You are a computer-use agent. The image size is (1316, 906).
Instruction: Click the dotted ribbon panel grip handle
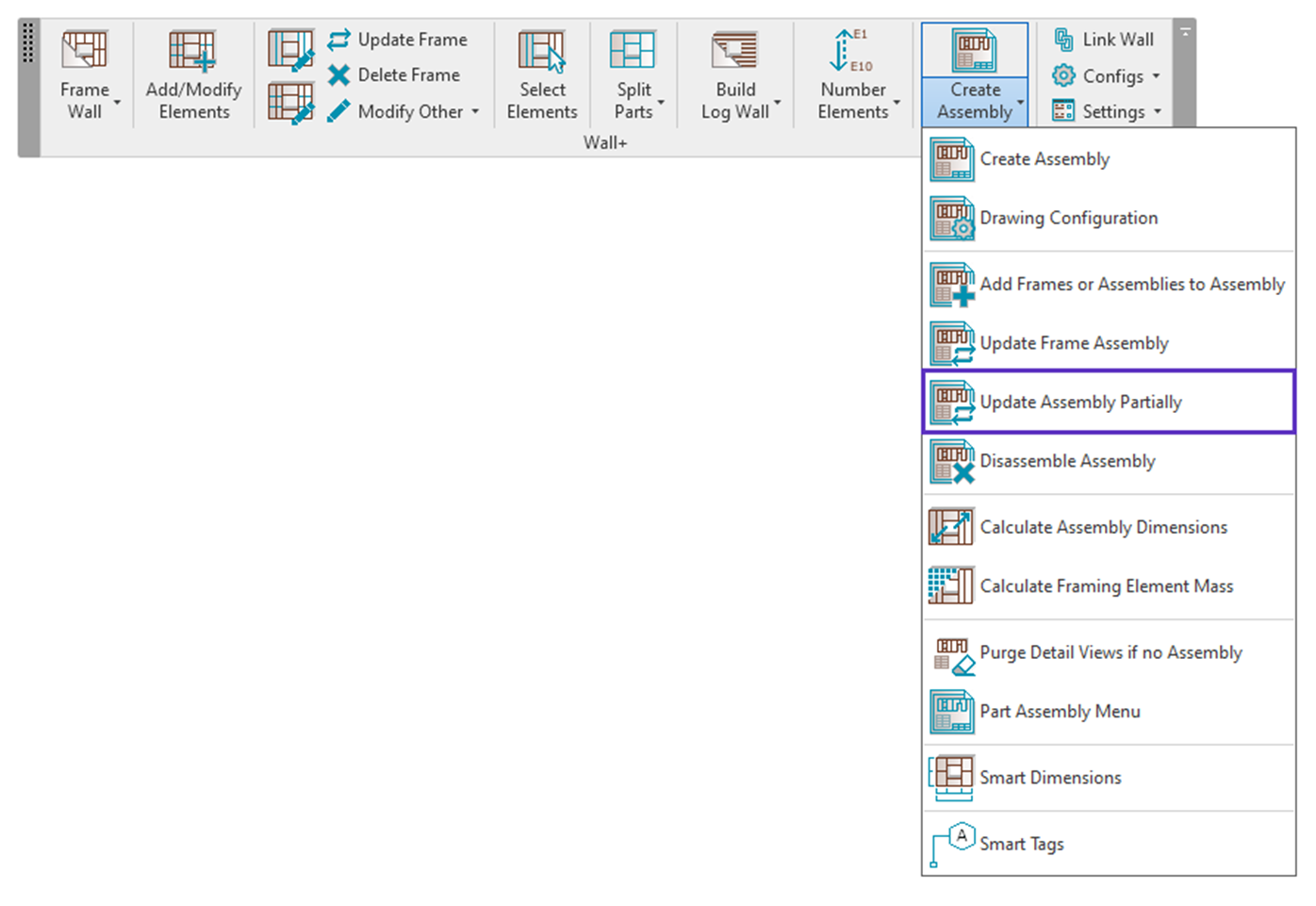pos(28,43)
